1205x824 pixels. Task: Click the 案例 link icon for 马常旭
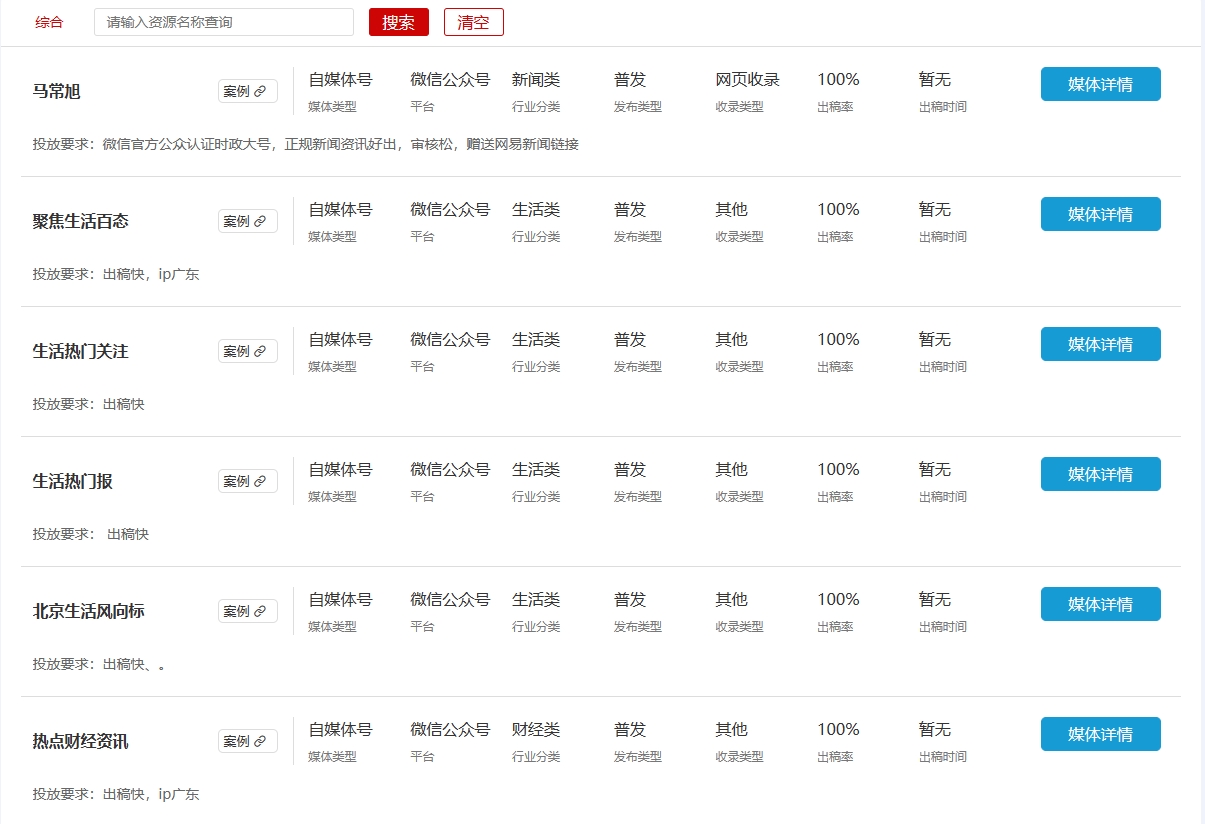(x=260, y=92)
